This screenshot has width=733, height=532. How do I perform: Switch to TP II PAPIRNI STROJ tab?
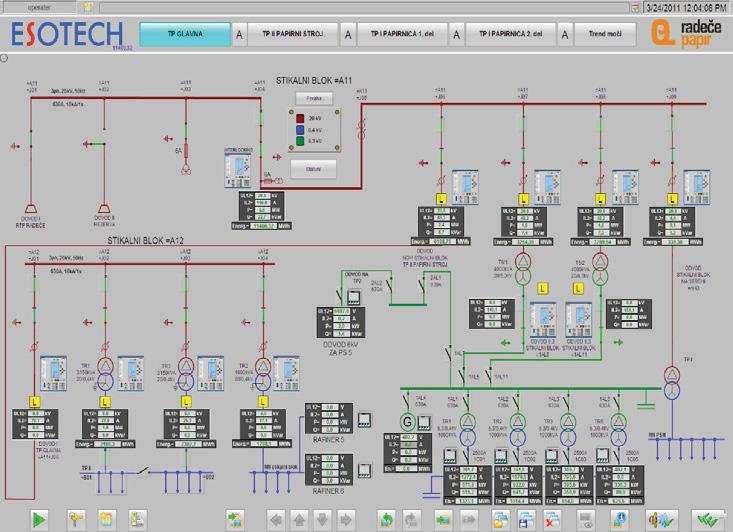293,34
